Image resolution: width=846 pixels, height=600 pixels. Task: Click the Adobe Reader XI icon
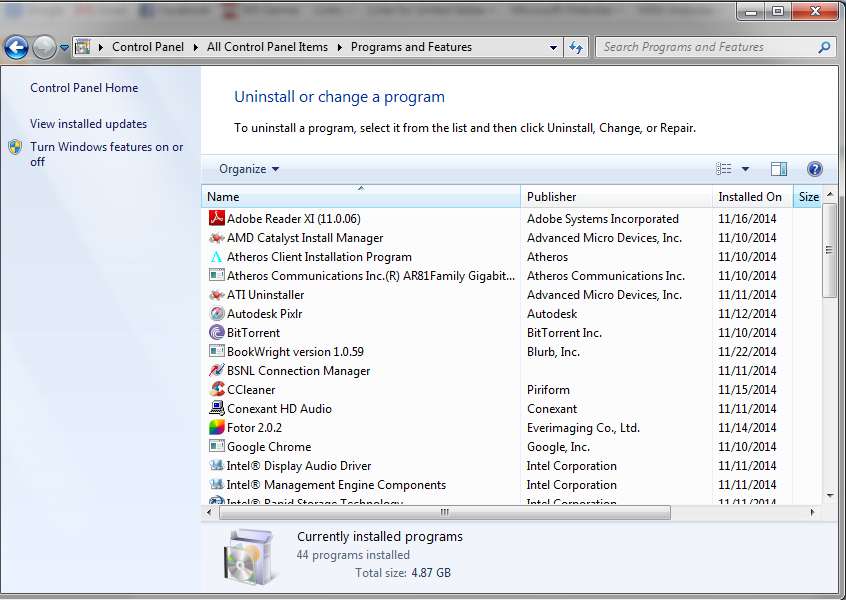pyautogui.click(x=216, y=218)
